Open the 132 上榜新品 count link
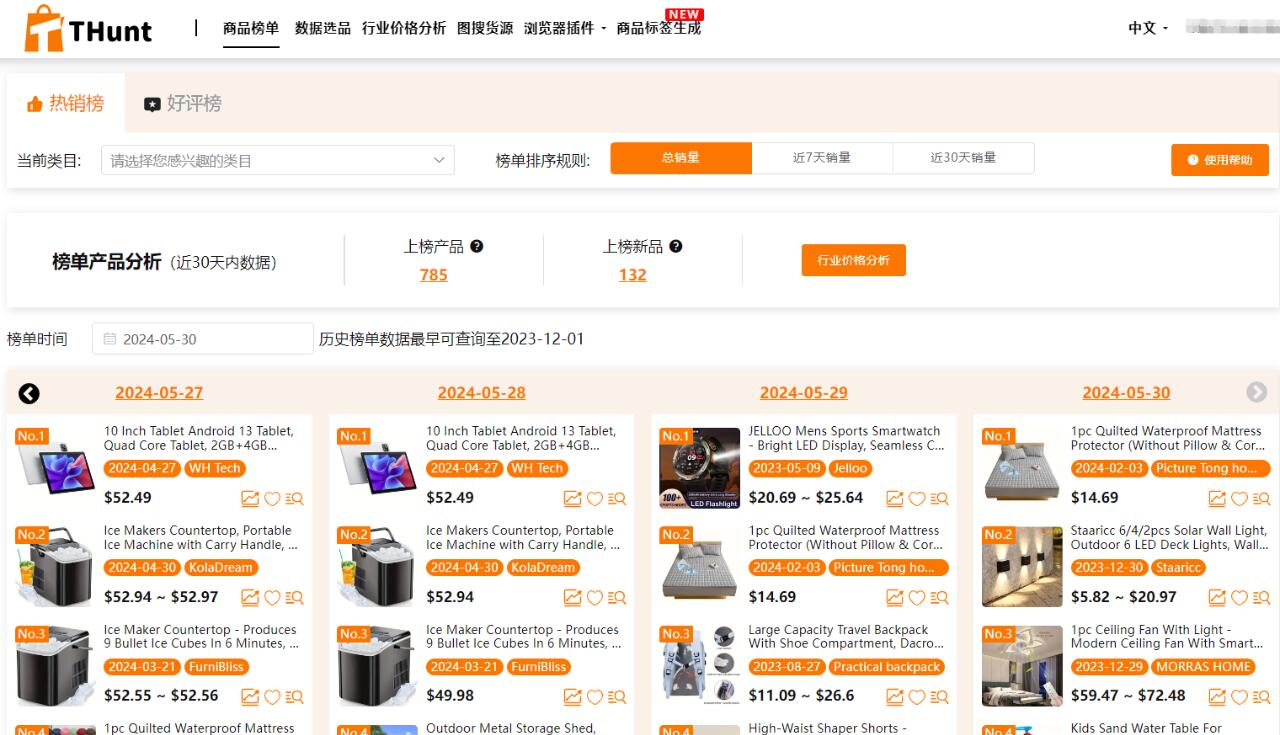The image size is (1280, 735). click(633, 275)
